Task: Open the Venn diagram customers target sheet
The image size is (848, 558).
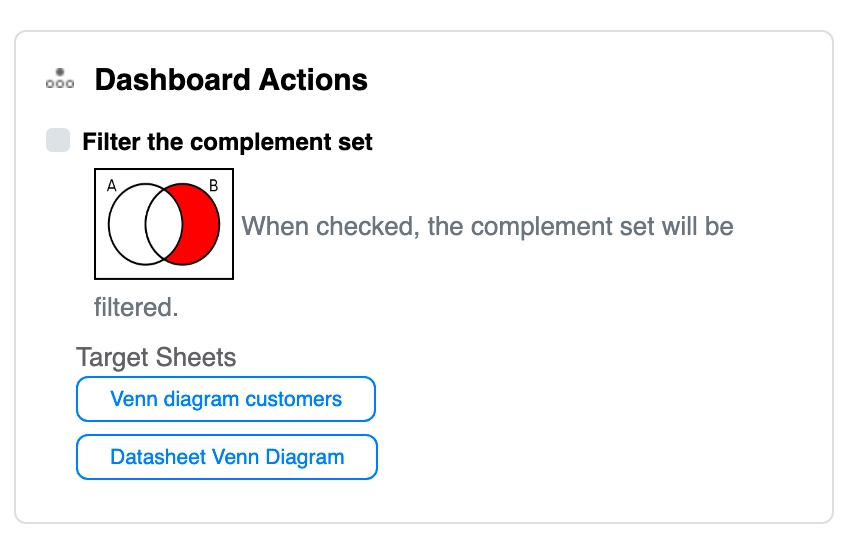Action: point(226,399)
